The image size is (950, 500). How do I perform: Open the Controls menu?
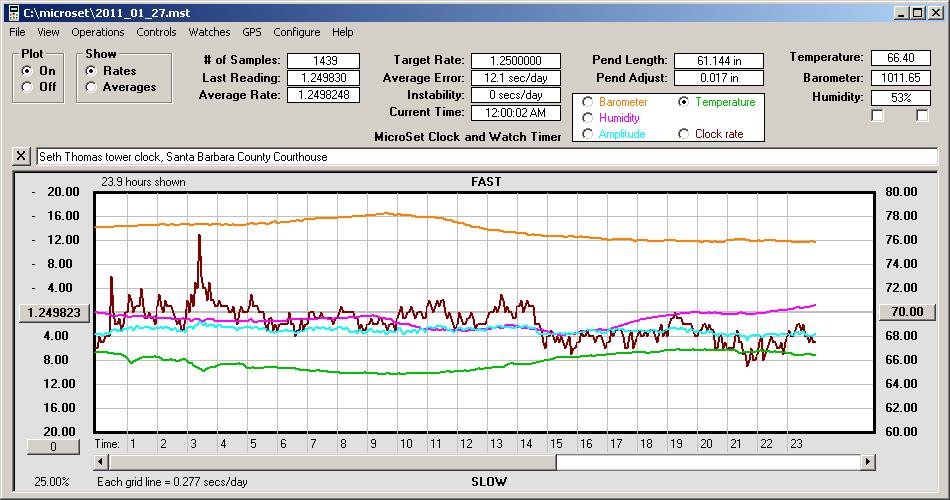[156, 32]
